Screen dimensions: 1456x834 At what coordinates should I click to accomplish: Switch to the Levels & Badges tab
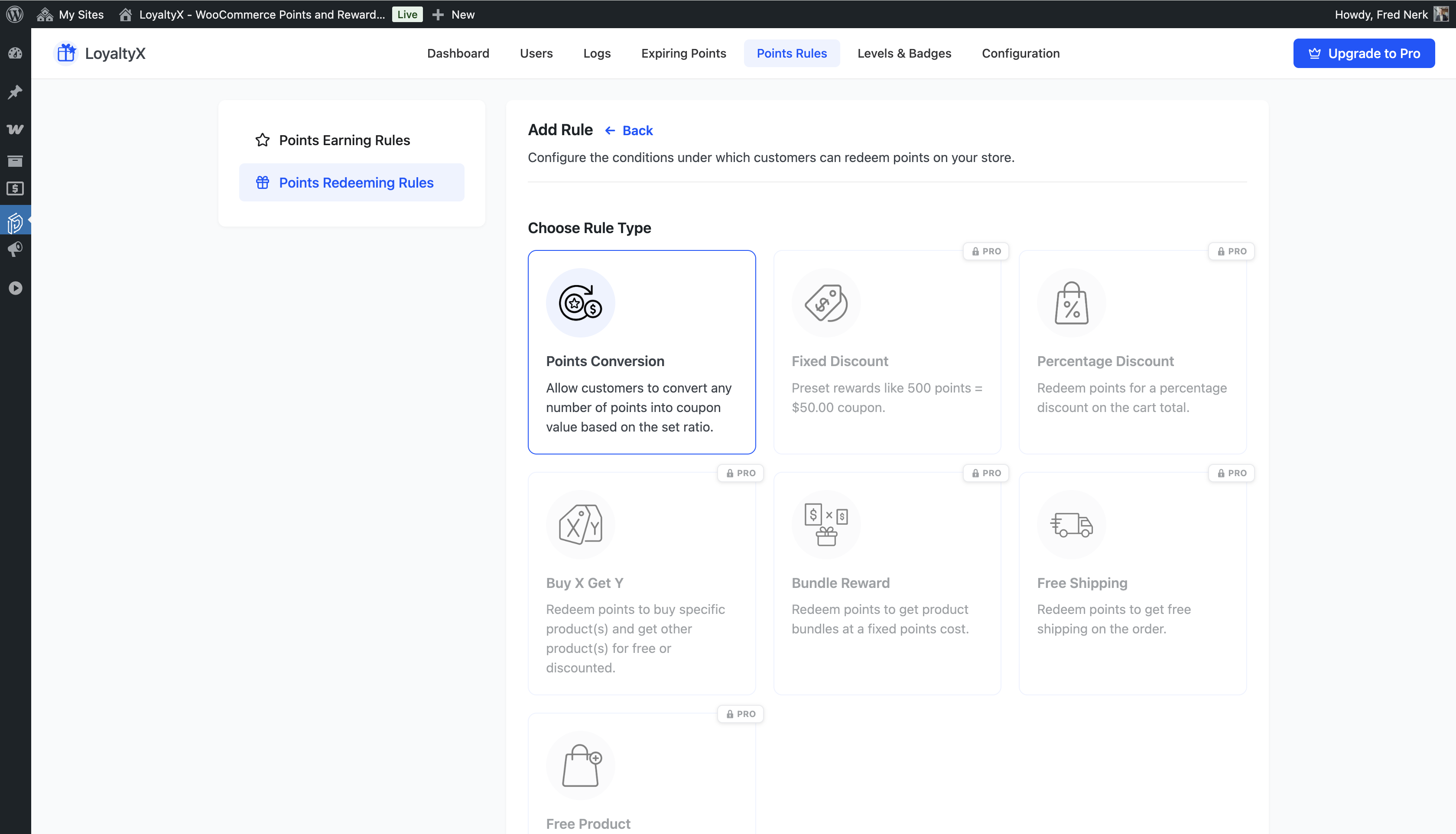click(904, 53)
